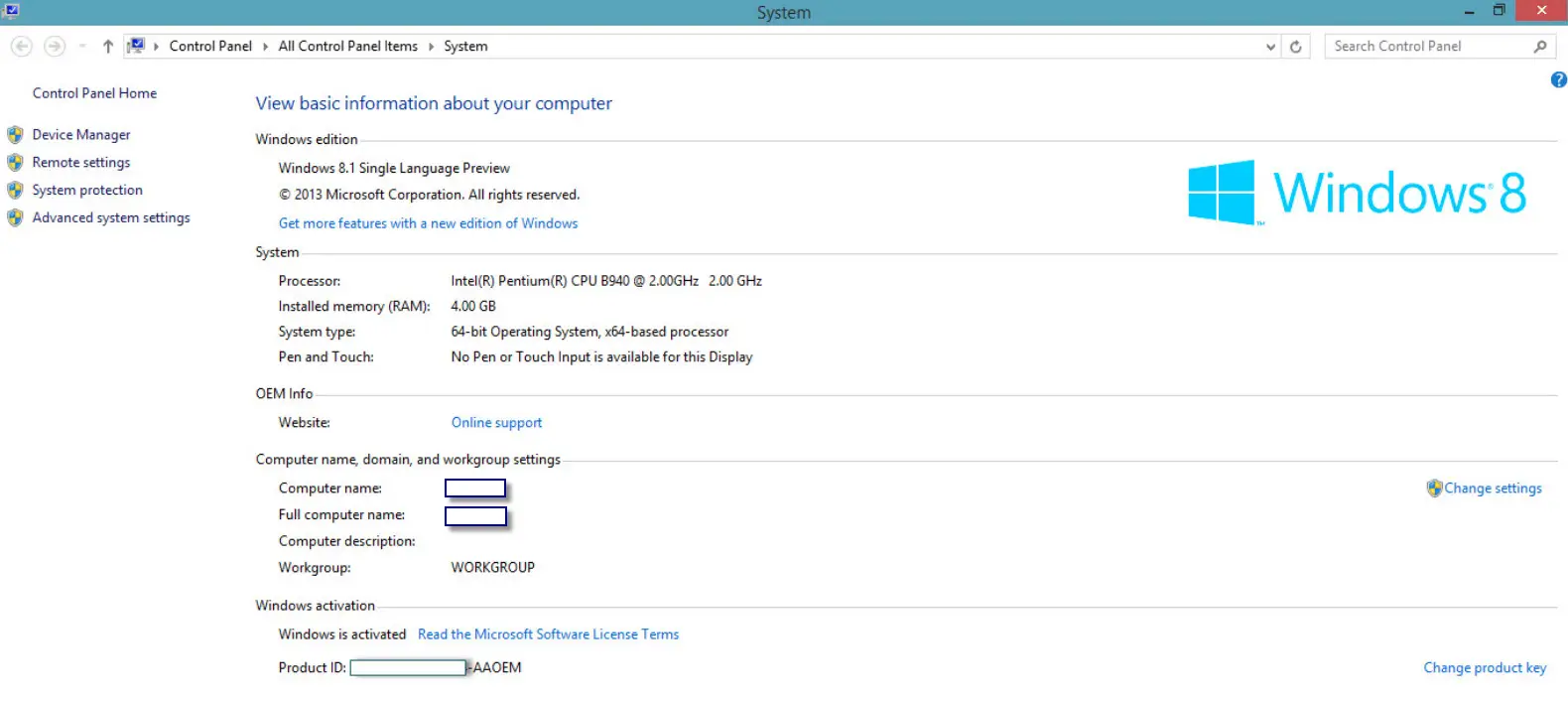The width and height of the screenshot is (1568, 701).
Task: Click the 'Intel(R) Pentium(R) CPU B940' processor value
Action: click(x=606, y=281)
